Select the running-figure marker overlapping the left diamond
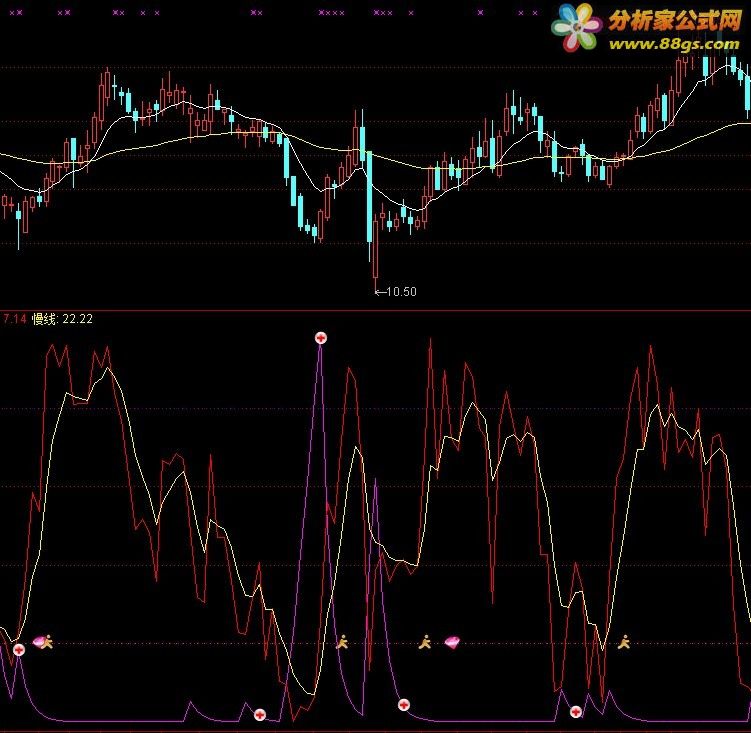Viewport: 751px width, 733px height. coord(47,641)
